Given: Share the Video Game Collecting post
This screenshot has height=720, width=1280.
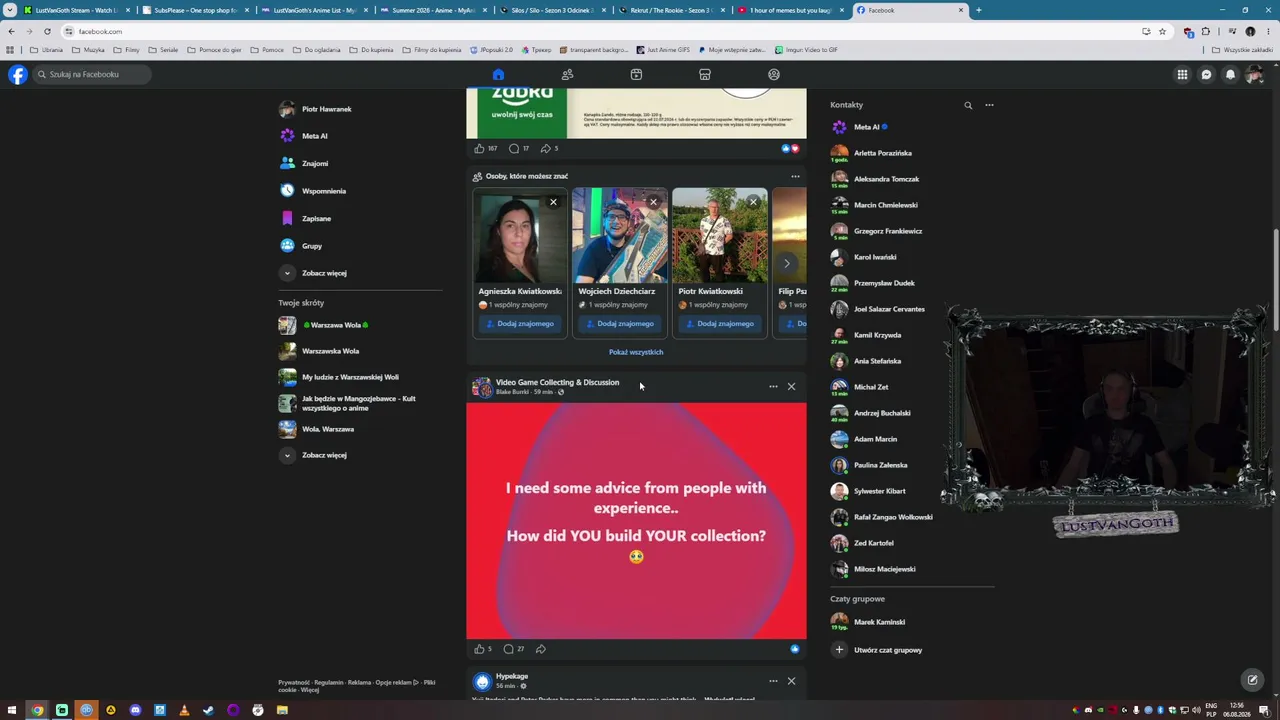Looking at the screenshot, I should coord(541,649).
